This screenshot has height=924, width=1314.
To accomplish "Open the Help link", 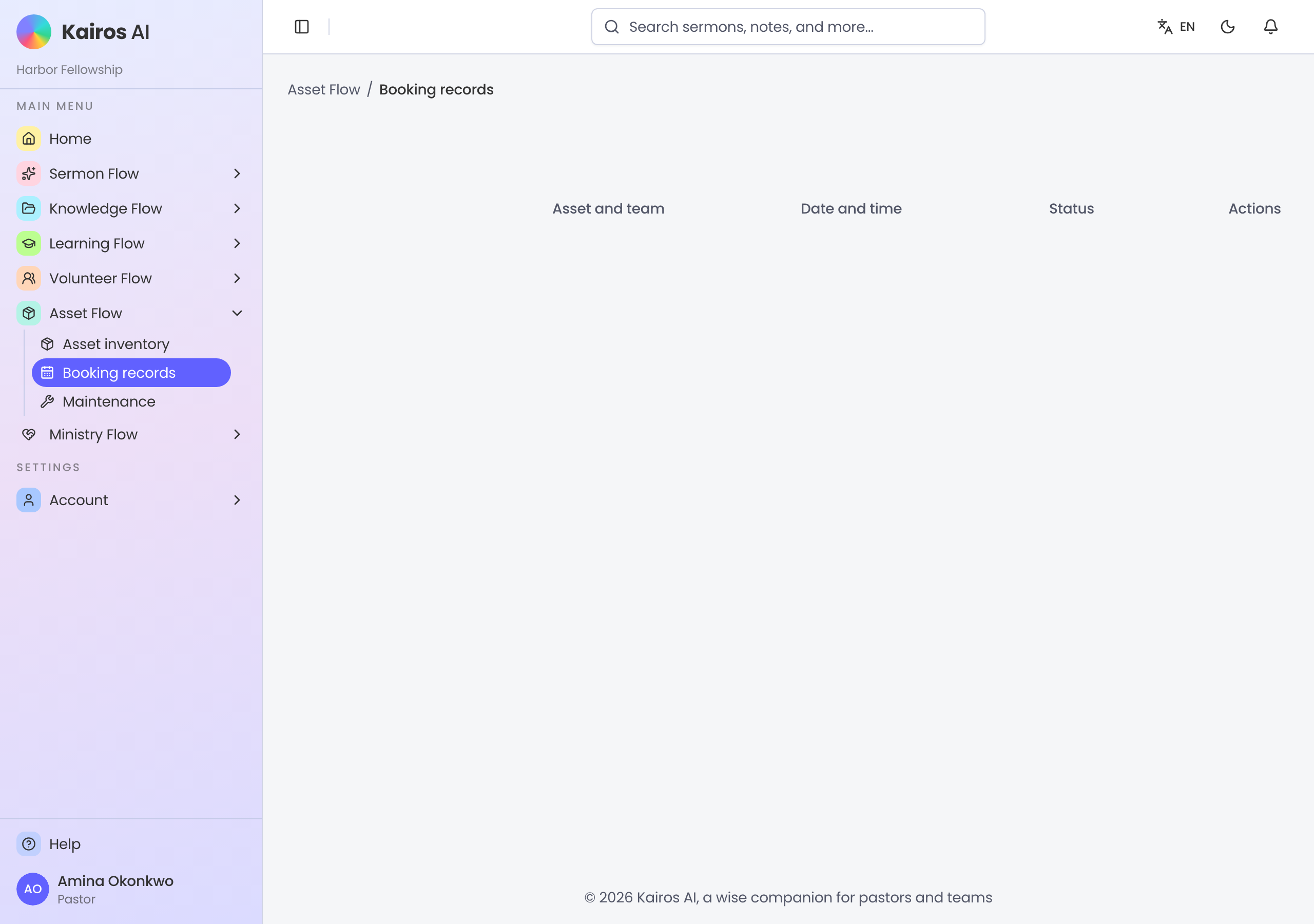I will point(131,844).
